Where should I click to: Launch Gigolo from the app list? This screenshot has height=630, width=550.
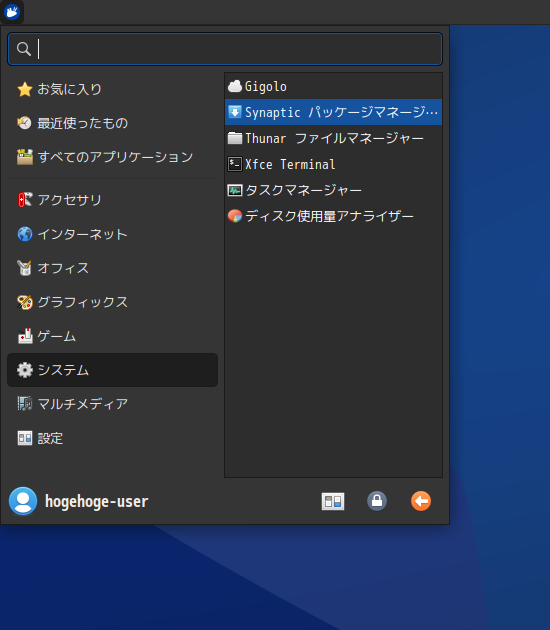[x=333, y=86]
